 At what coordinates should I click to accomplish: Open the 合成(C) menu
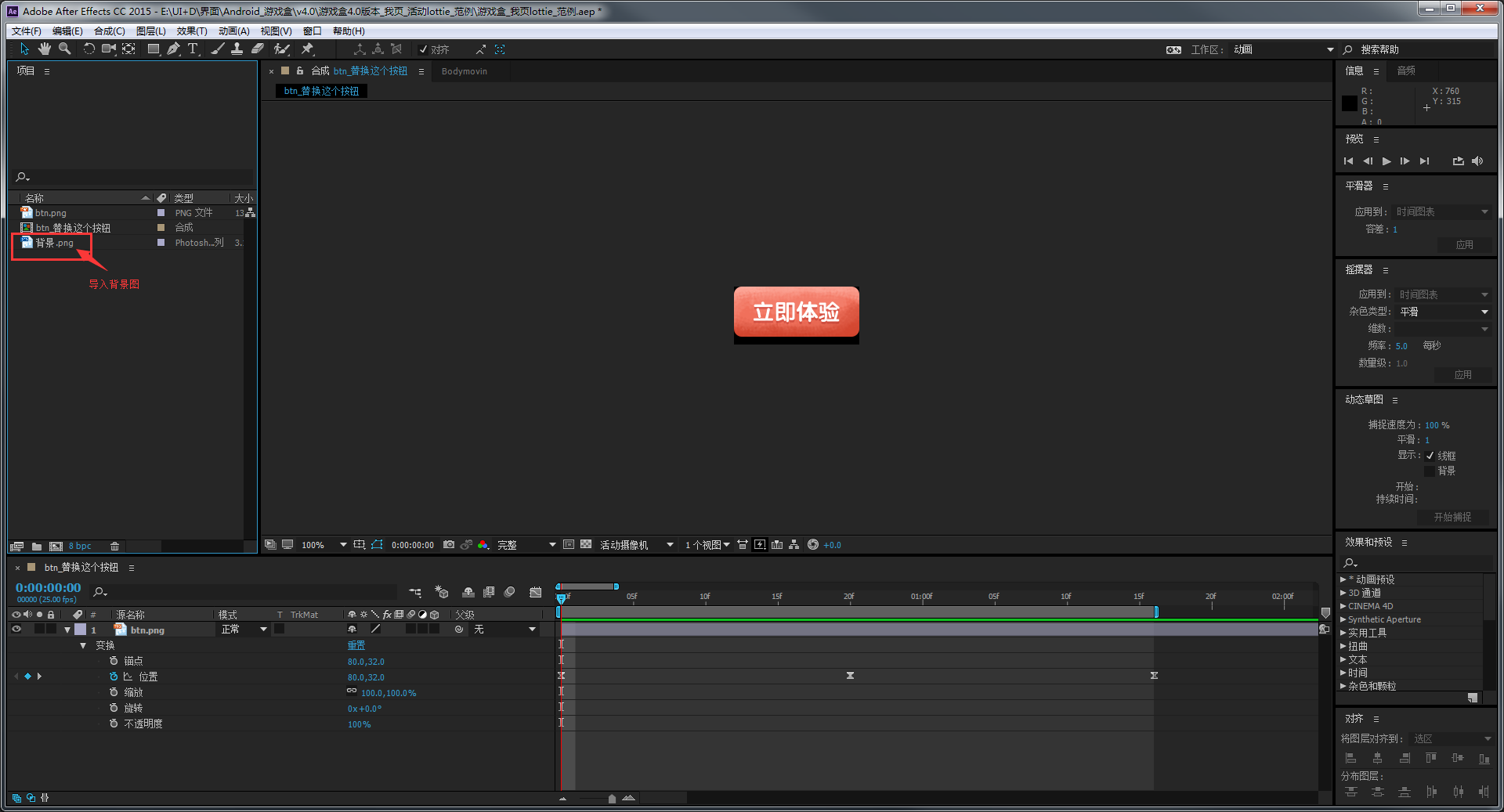coord(110,31)
